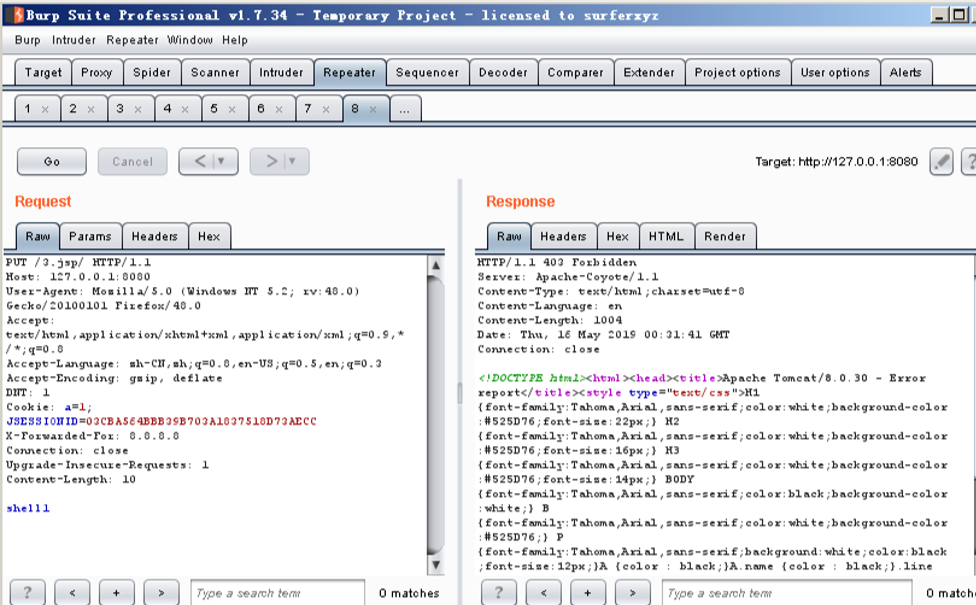This screenshot has height=605, width=976.
Task: Show request Raw view tab
Action: coord(37,237)
